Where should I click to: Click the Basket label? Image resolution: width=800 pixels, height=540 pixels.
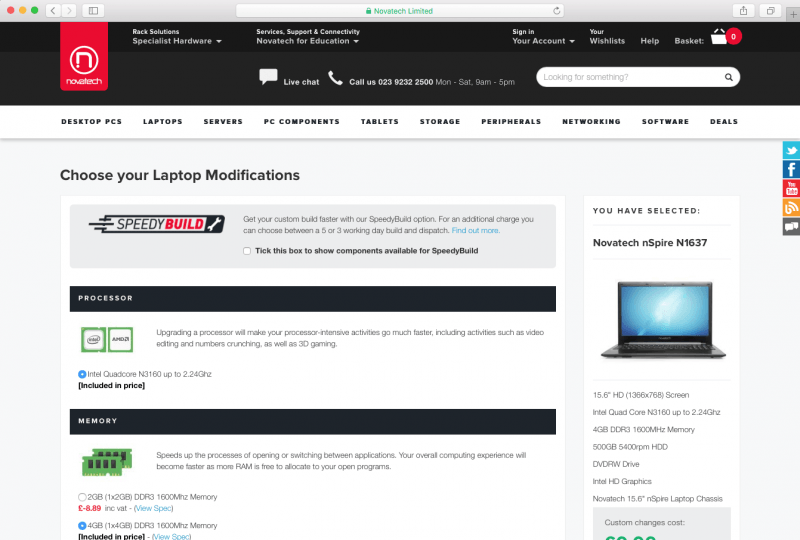tap(689, 41)
